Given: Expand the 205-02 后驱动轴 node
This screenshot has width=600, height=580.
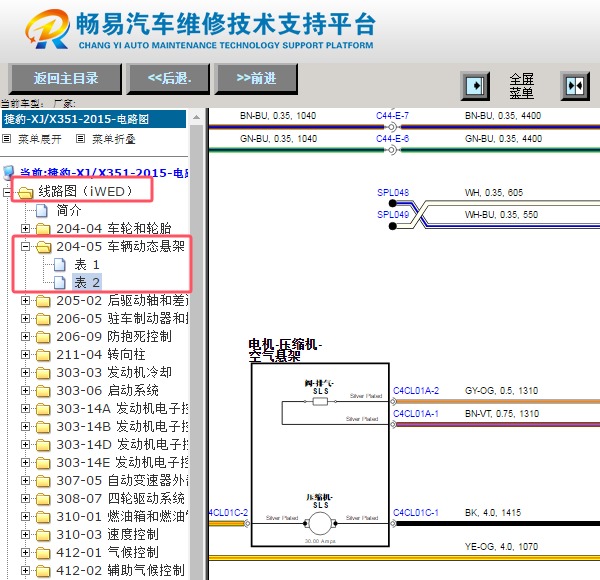Looking at the screenshot, I should click(x=25, y=300).
